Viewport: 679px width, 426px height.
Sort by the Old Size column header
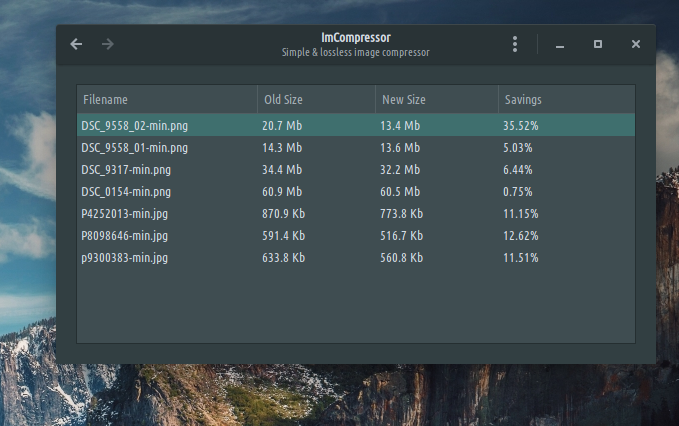point(317,100)
